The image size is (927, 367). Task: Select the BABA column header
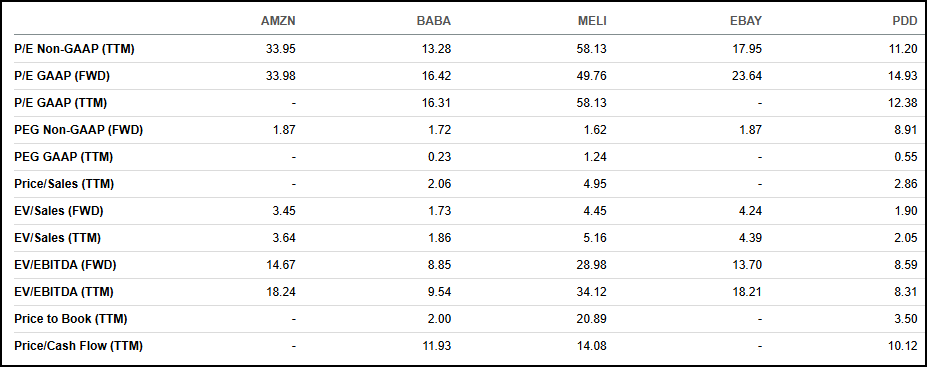click(434, 21)
